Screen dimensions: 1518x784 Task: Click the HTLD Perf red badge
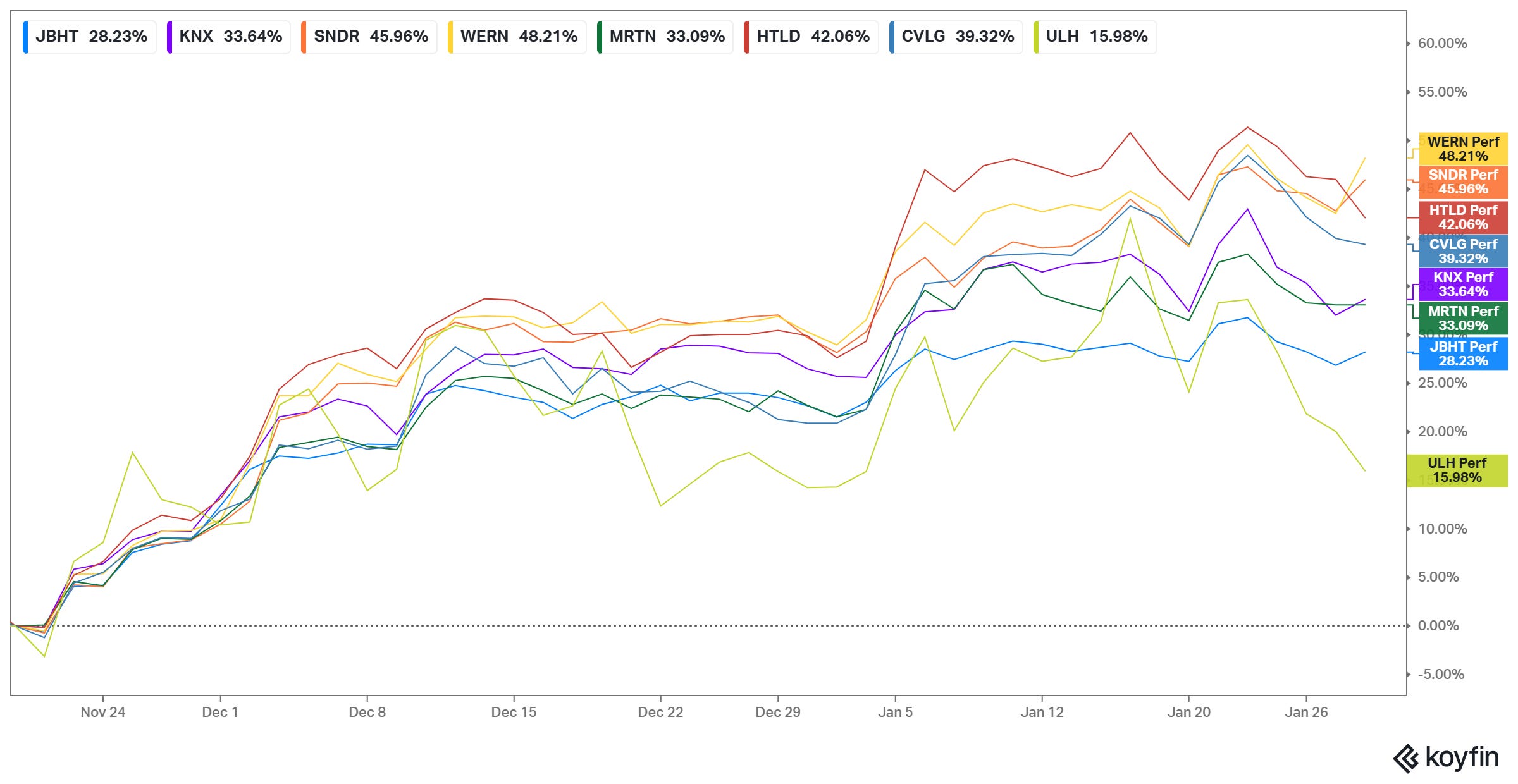pyautogui.click(x=1463, y=217)
